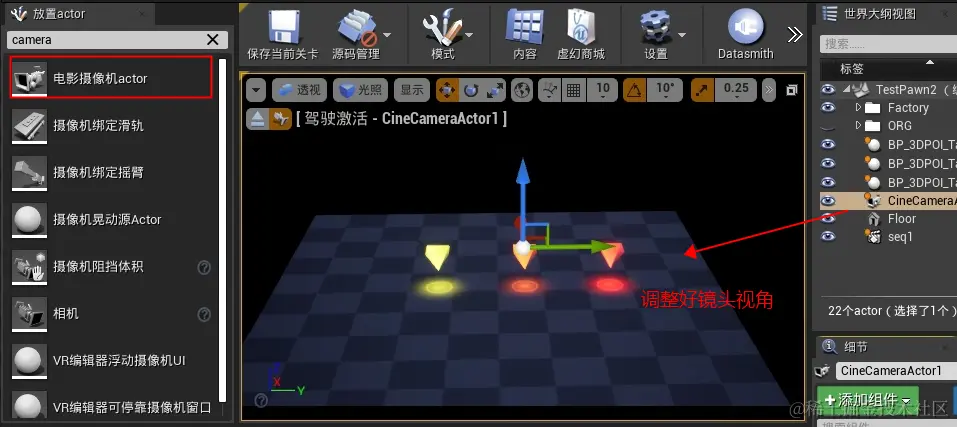Collapse the TestPawn2 tree node

(847, 90)
